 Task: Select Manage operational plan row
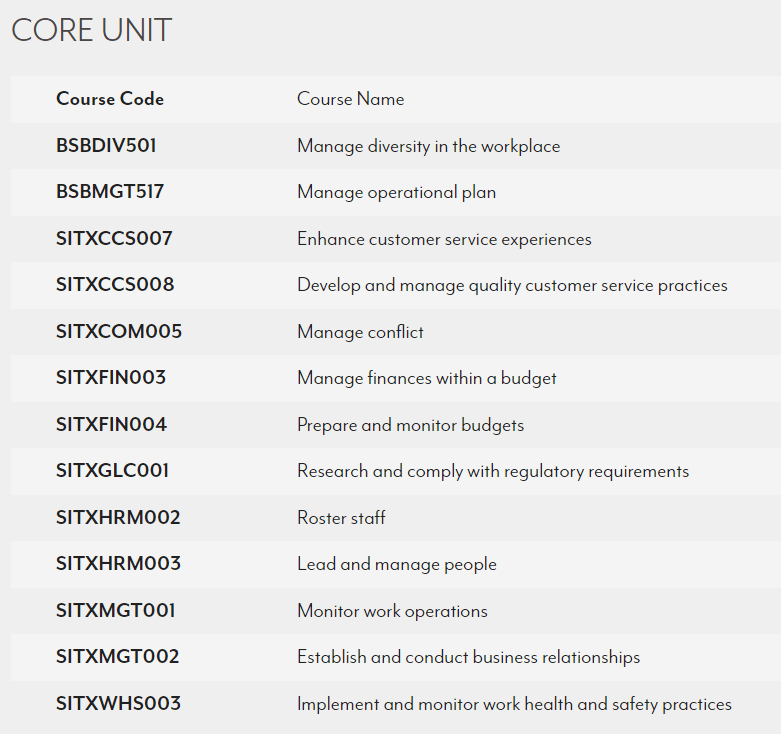(396, 192)
